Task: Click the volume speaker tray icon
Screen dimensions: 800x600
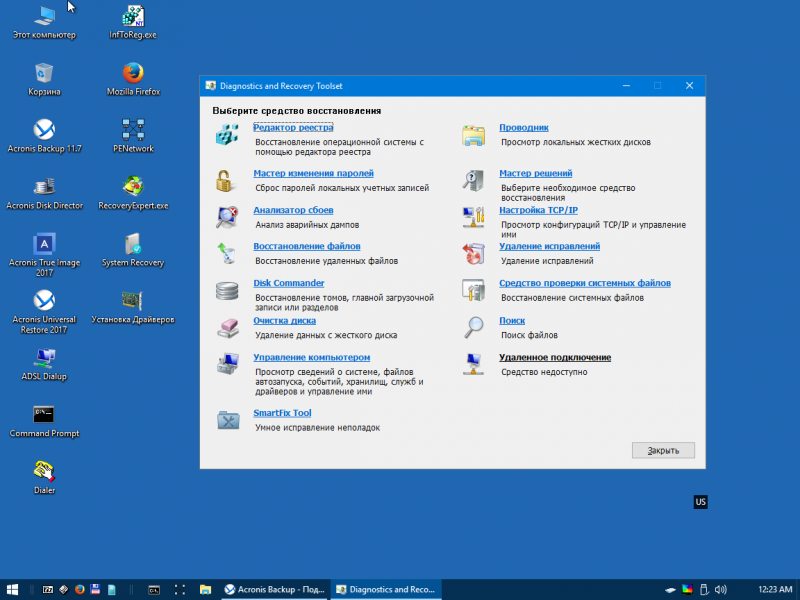Action: coord(720,590)
